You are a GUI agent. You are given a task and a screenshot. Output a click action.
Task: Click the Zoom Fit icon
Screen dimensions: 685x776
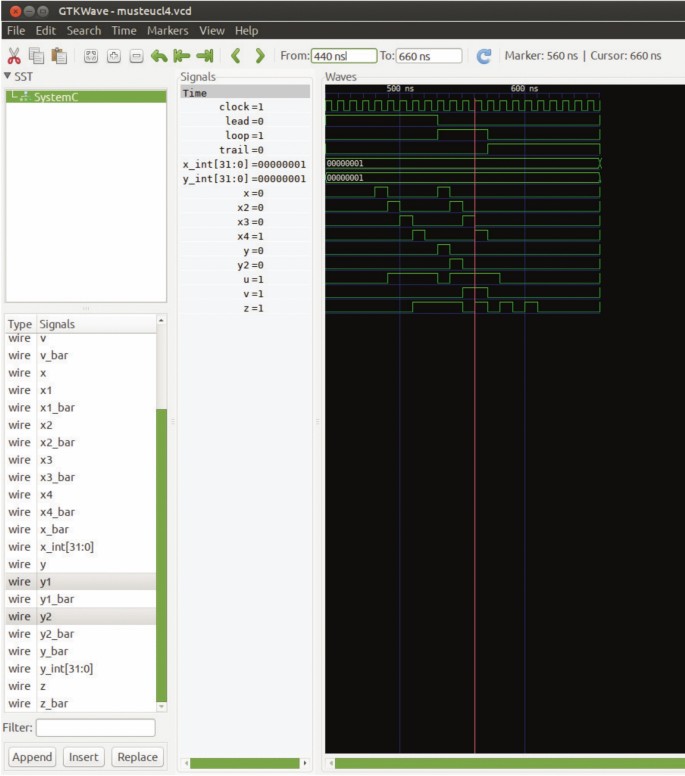pyautogui.click(x=91, y=56)
